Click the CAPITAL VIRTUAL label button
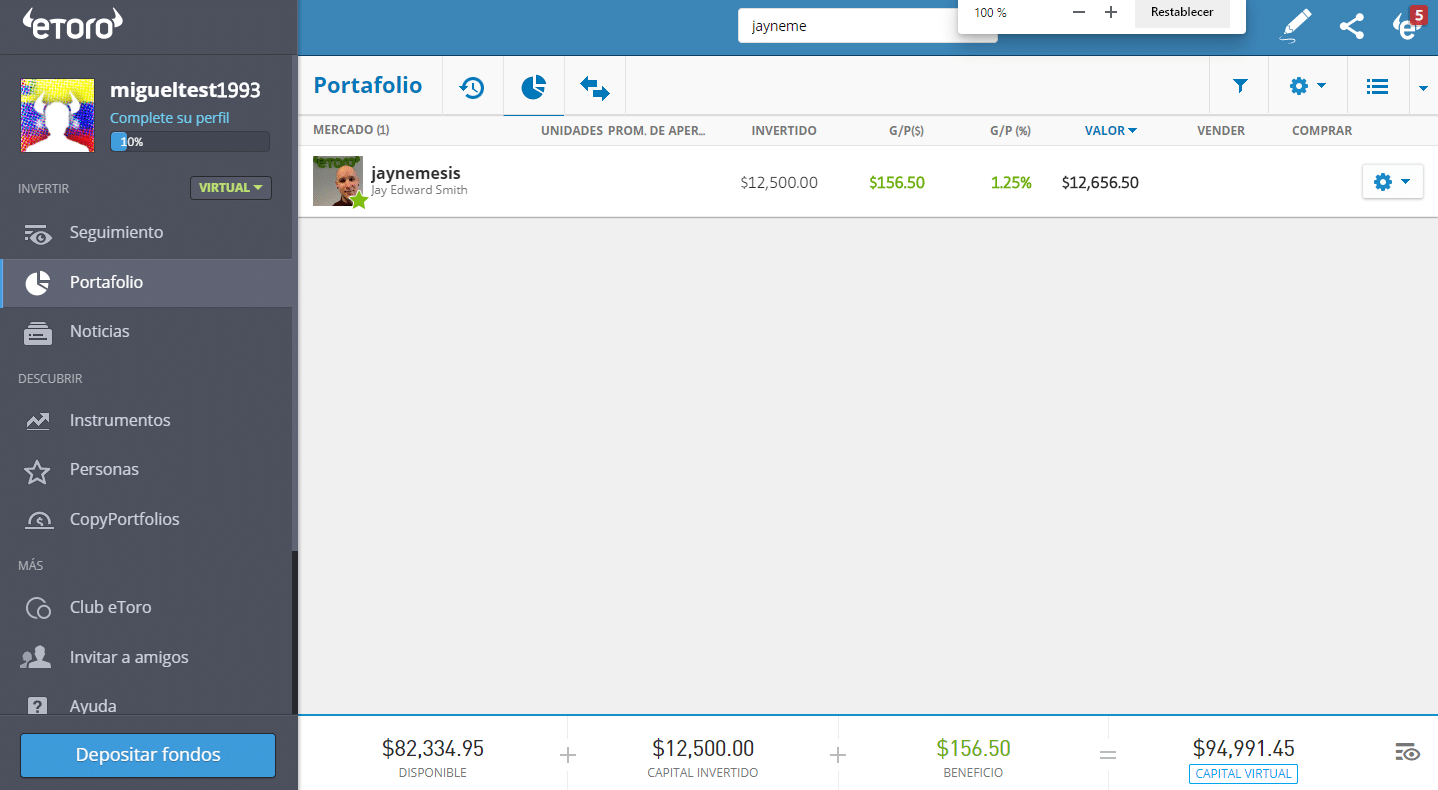Viewport: 1438px width, 790px height. tap(1243, 774)
